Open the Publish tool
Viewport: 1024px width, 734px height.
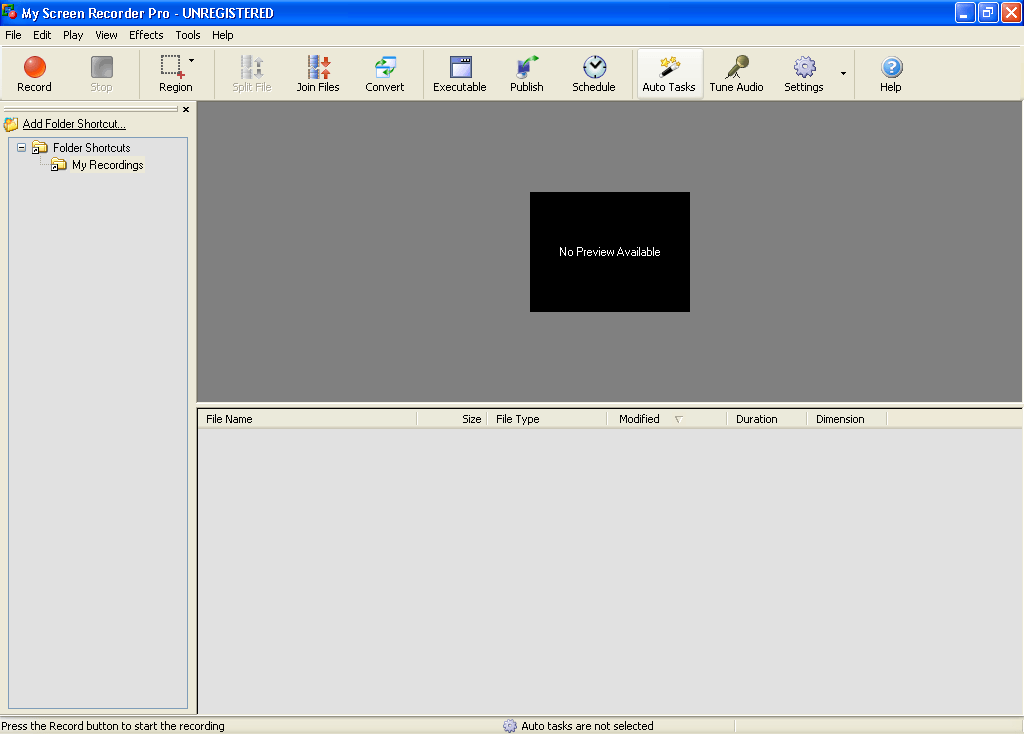pos(526,73)
